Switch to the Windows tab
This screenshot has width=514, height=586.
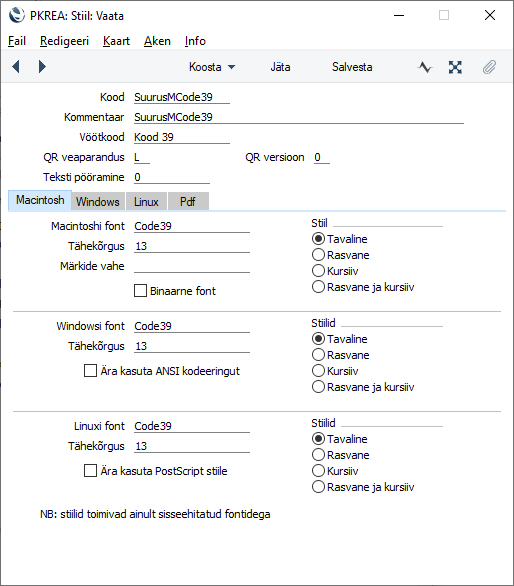98,201
